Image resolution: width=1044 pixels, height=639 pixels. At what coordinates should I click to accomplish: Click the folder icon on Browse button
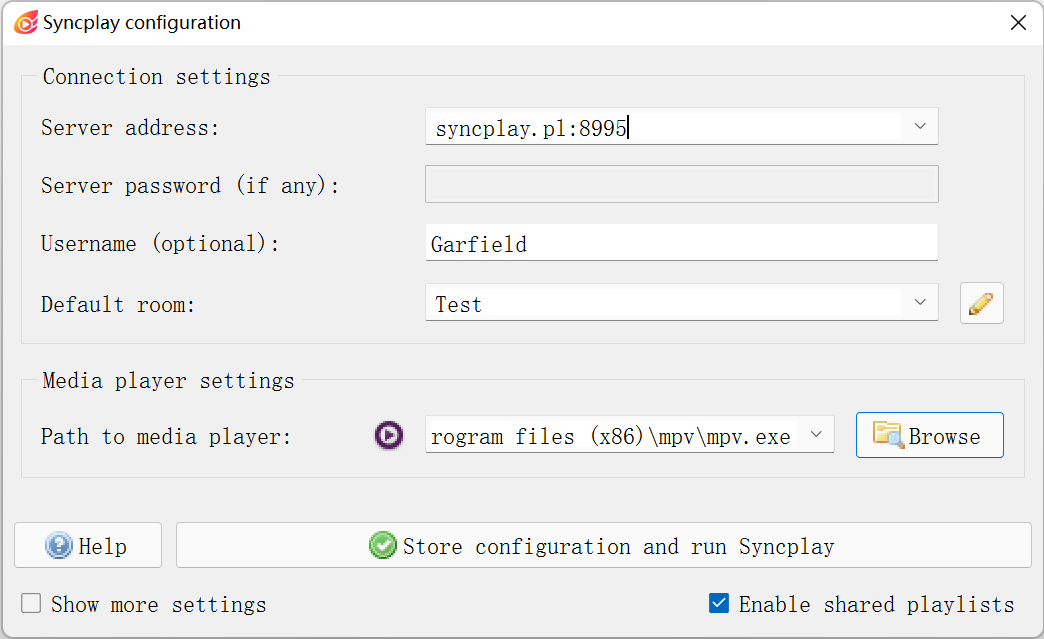pos(888,435)
